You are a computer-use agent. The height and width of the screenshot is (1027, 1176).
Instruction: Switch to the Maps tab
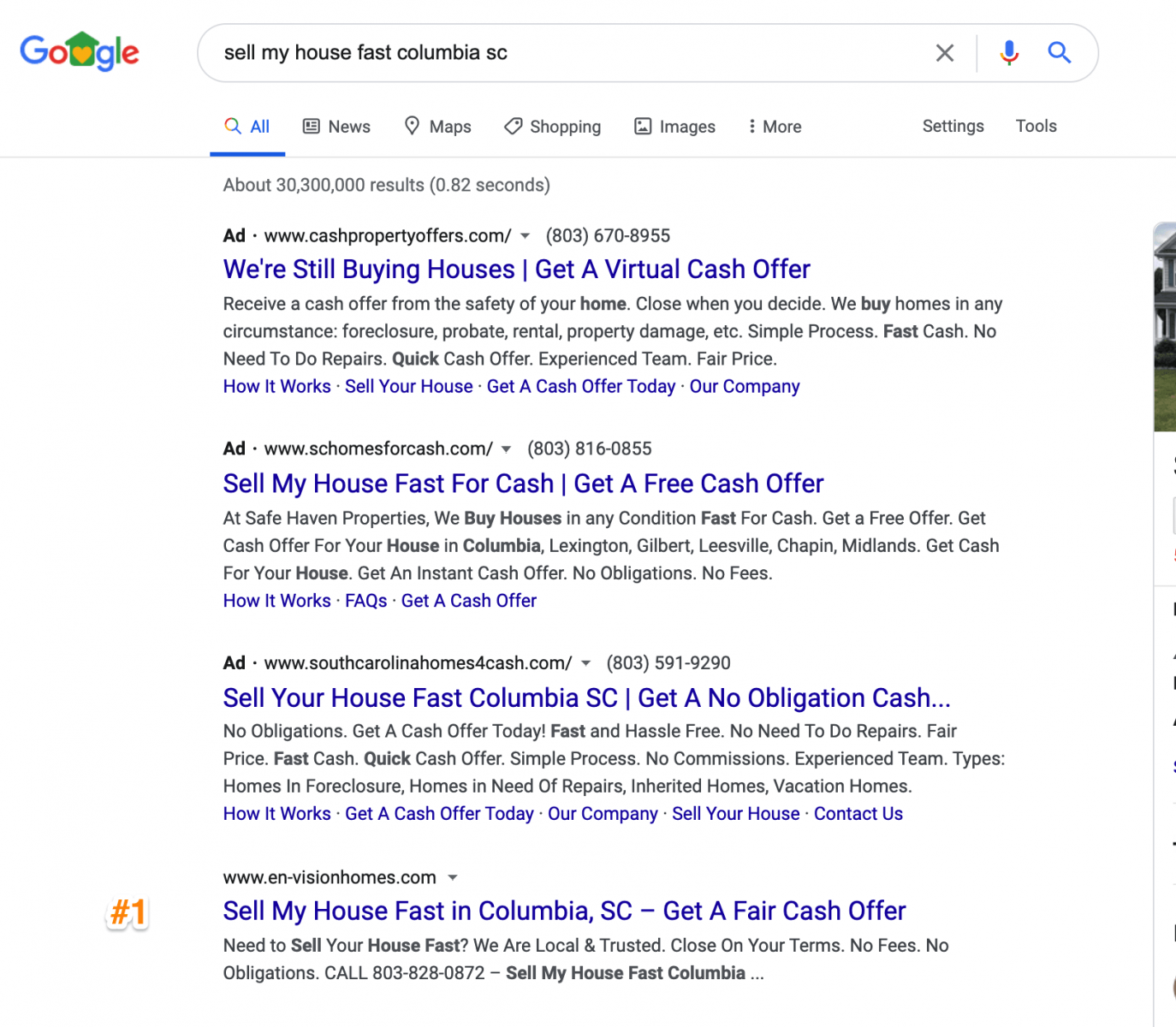click(x=437, y=127)
